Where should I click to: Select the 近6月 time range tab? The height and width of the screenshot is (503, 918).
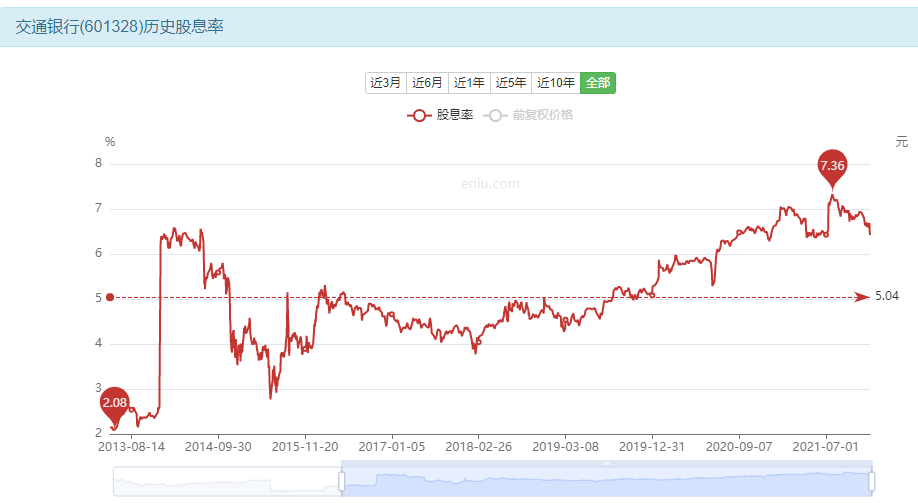click(x=427, y=83)
